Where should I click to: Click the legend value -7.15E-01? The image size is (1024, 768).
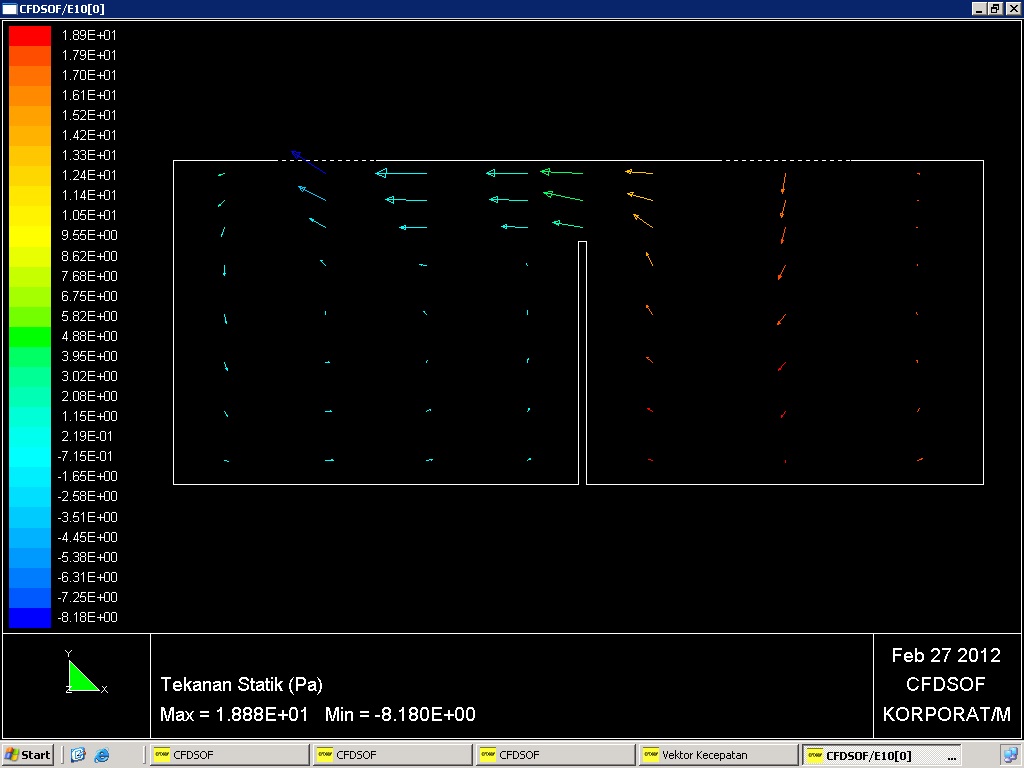(x=85, y=456)
